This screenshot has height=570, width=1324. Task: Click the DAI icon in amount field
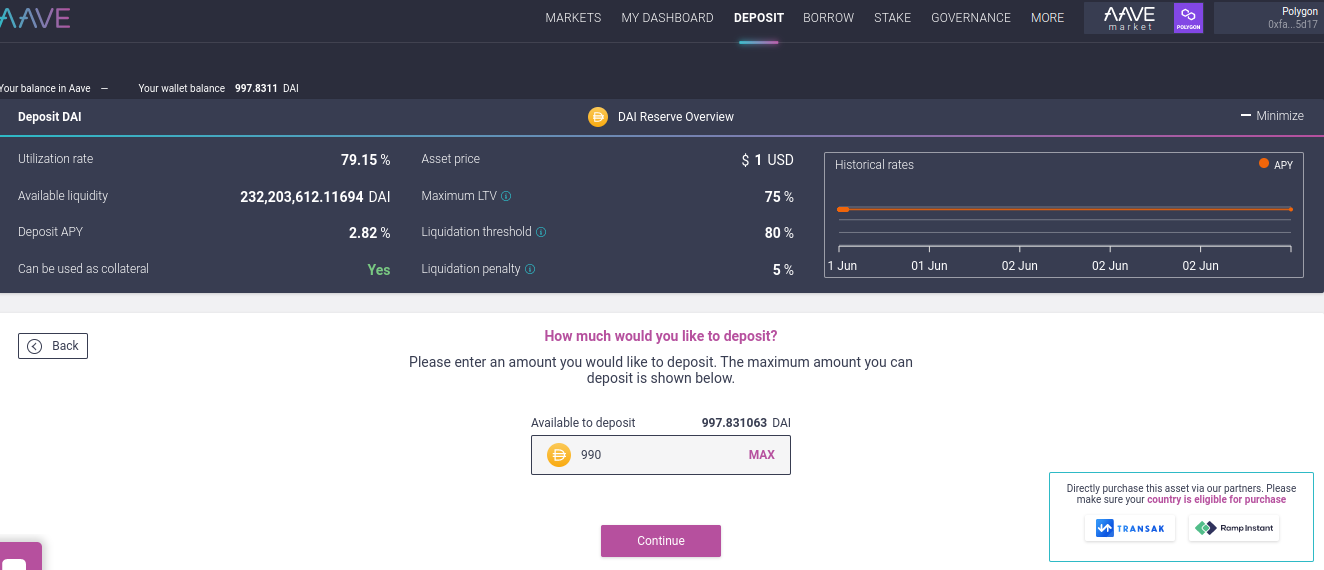pyautogui.click(x=558, y=455)
